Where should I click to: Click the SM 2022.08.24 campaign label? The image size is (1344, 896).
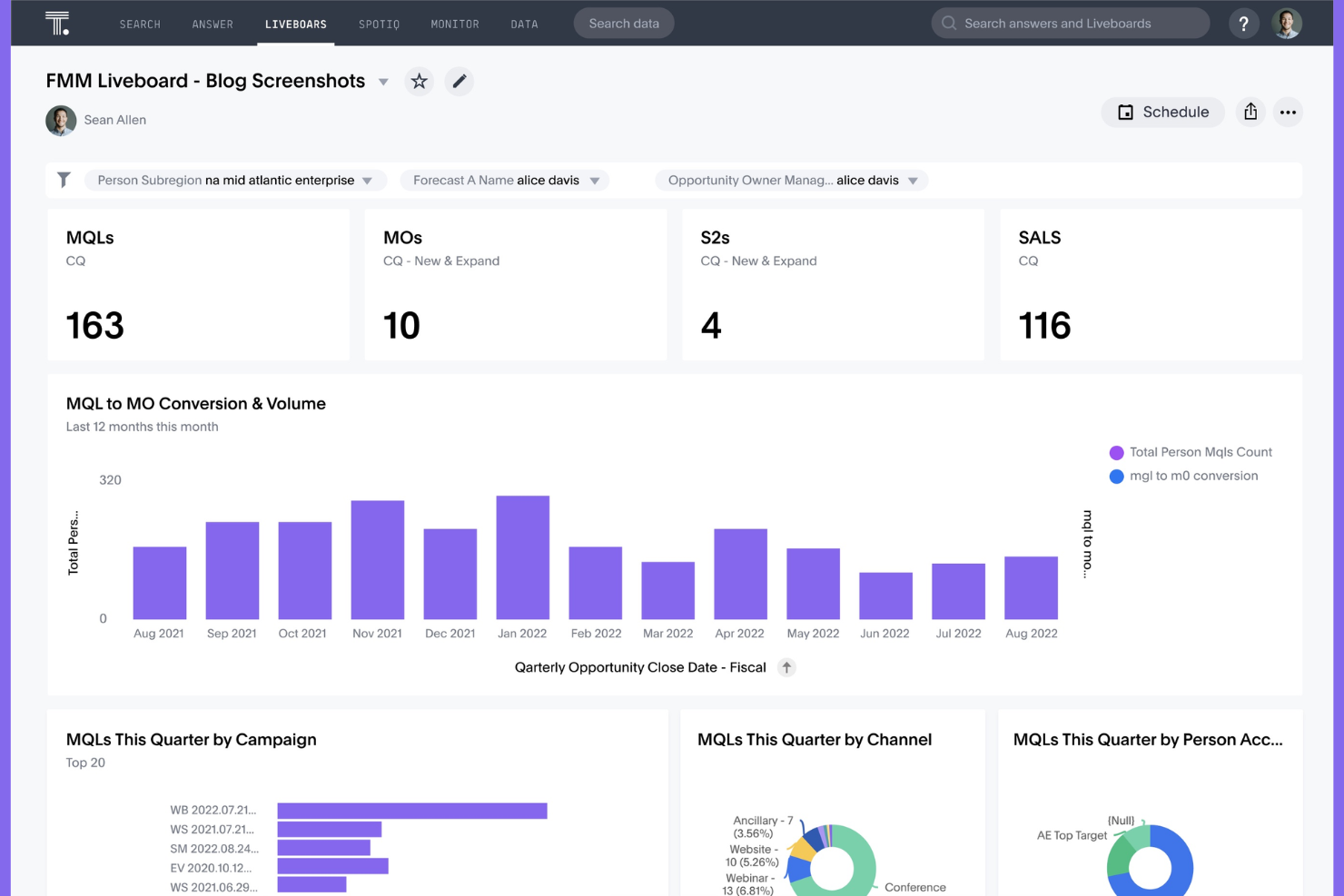(x=214, y=849)
